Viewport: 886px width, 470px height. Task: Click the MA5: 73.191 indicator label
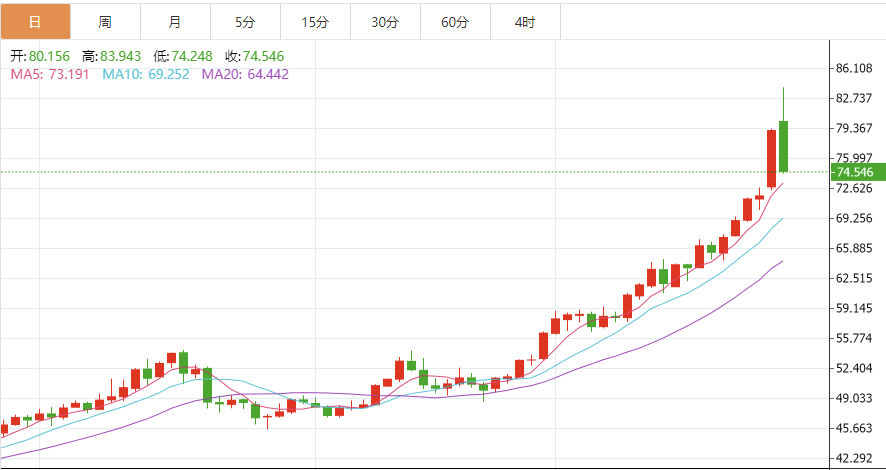[x=50, y=74]
